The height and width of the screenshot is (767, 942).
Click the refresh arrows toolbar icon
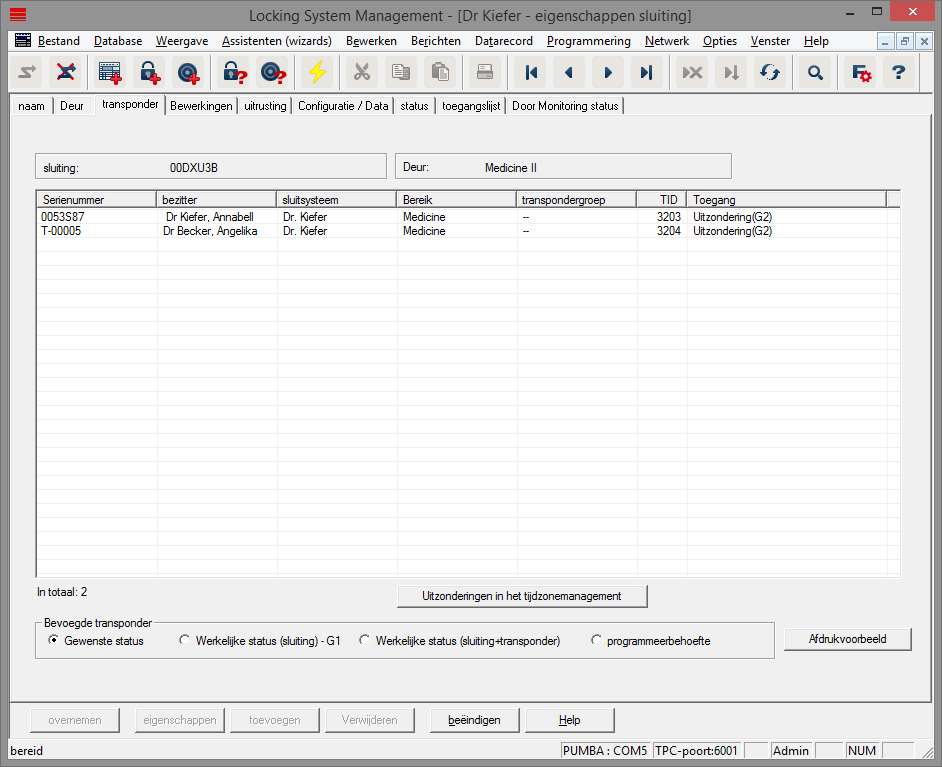pyautogui.click(x=769, y=72)
